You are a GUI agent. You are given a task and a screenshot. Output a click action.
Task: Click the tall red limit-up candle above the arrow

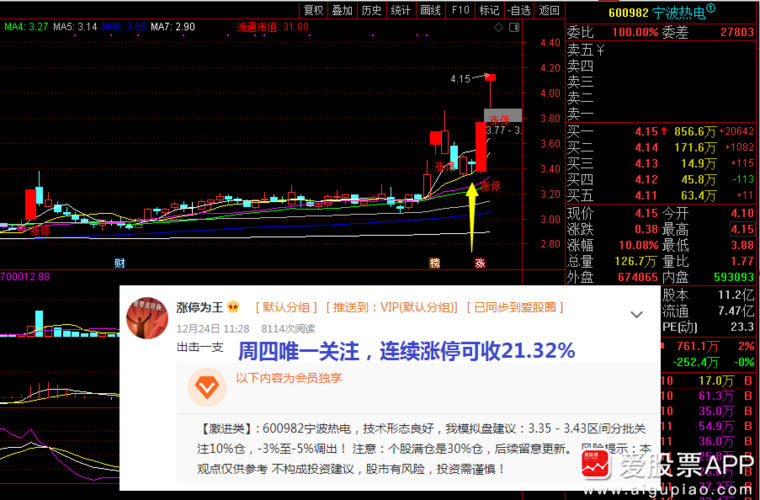[x=480, y=147]
